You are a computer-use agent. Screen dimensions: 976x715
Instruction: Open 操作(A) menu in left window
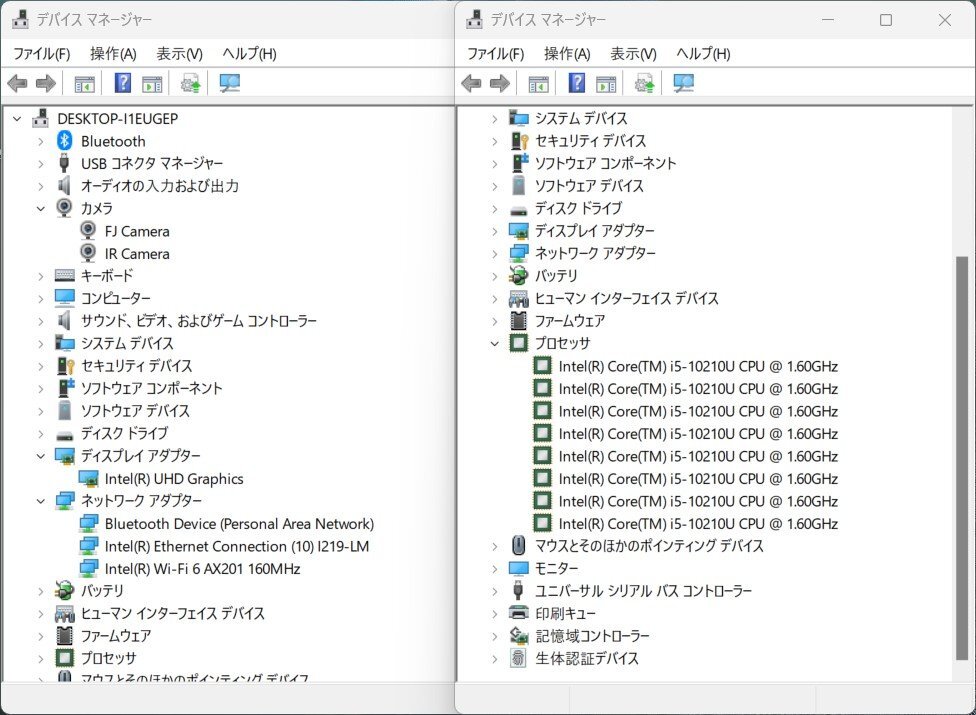coord(113,54)
